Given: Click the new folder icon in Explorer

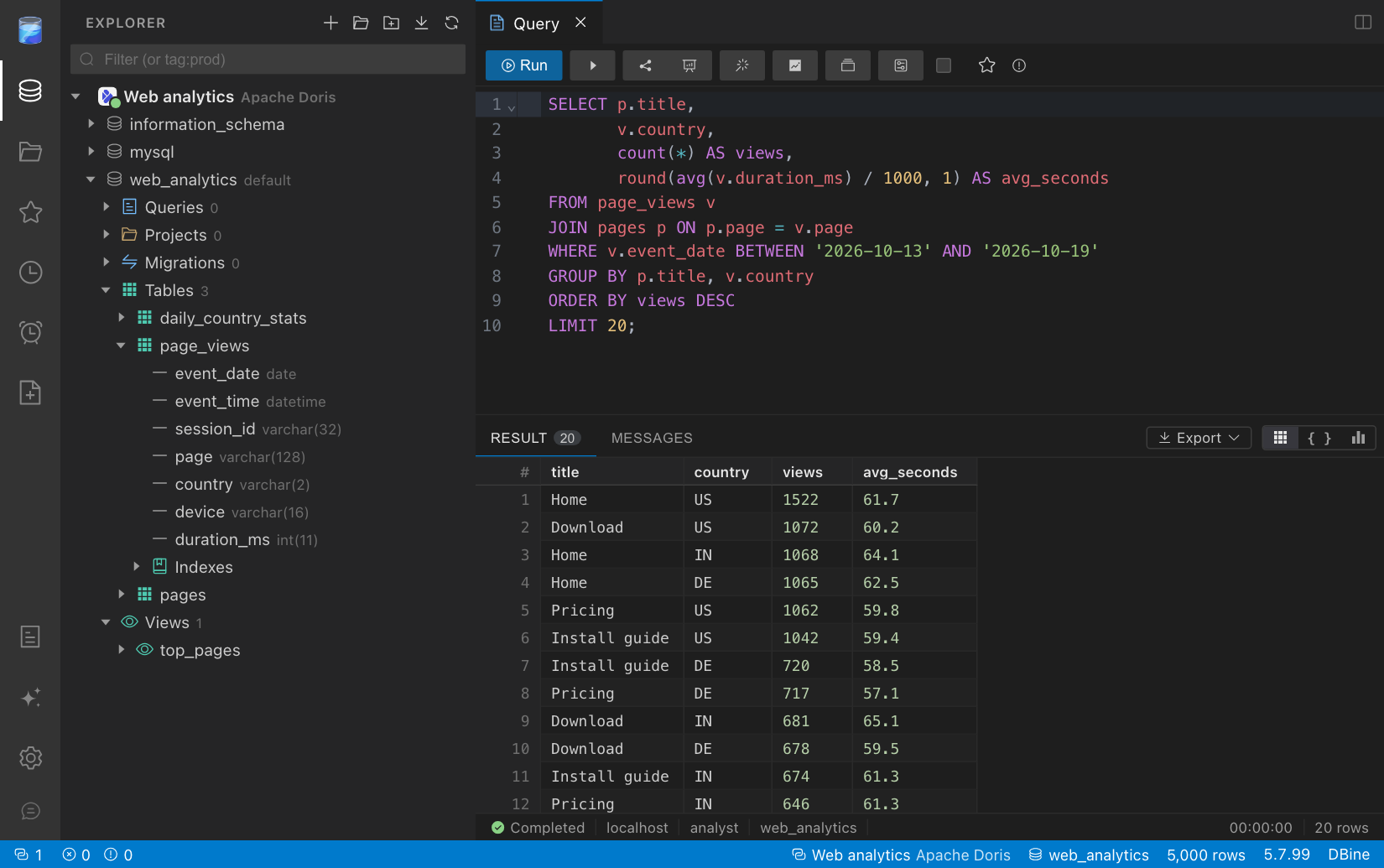Looking at the screenshot, I should pos(391,23).
